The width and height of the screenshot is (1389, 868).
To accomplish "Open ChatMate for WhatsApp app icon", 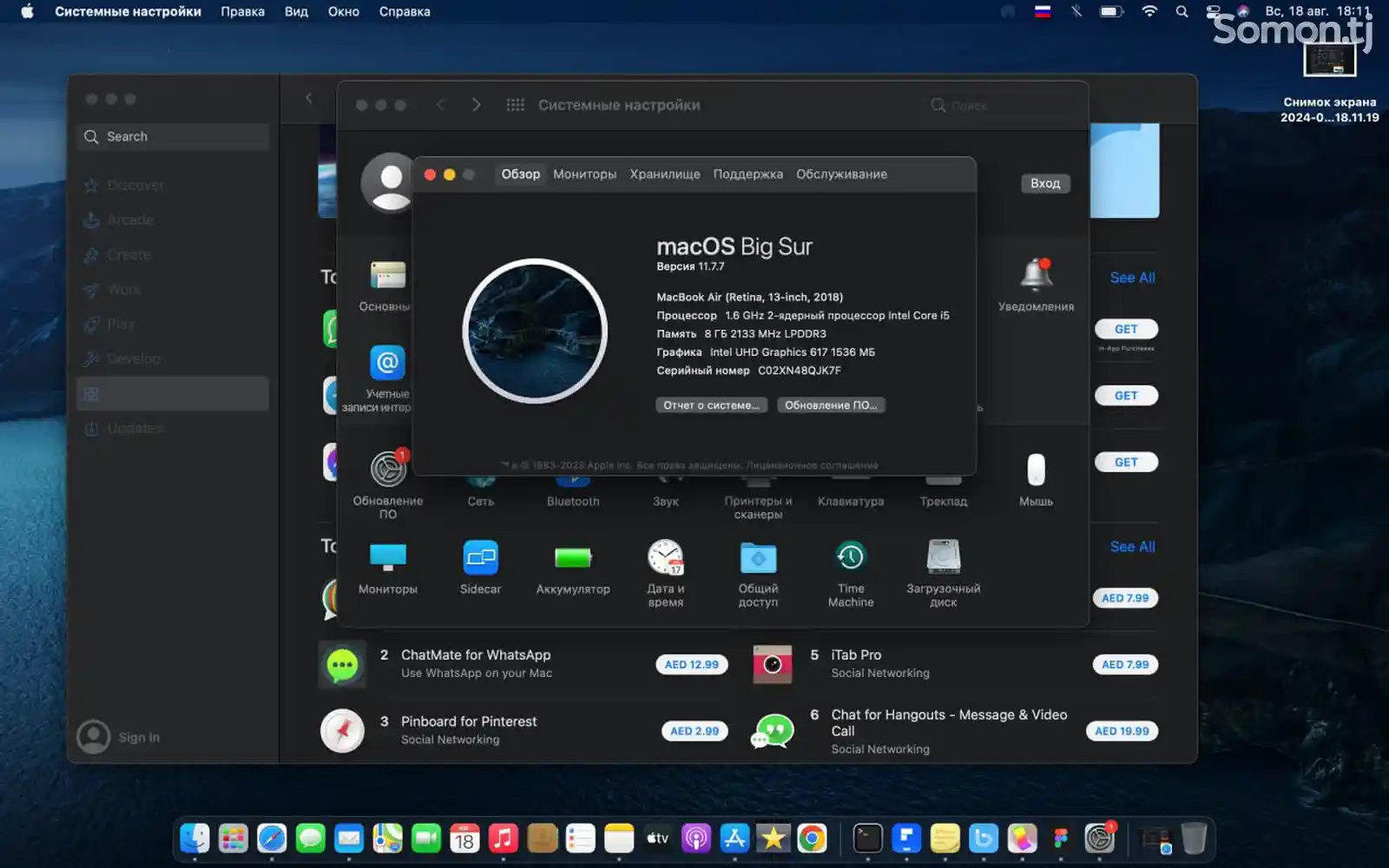I will pyautogui.click(x=342, y=665).
